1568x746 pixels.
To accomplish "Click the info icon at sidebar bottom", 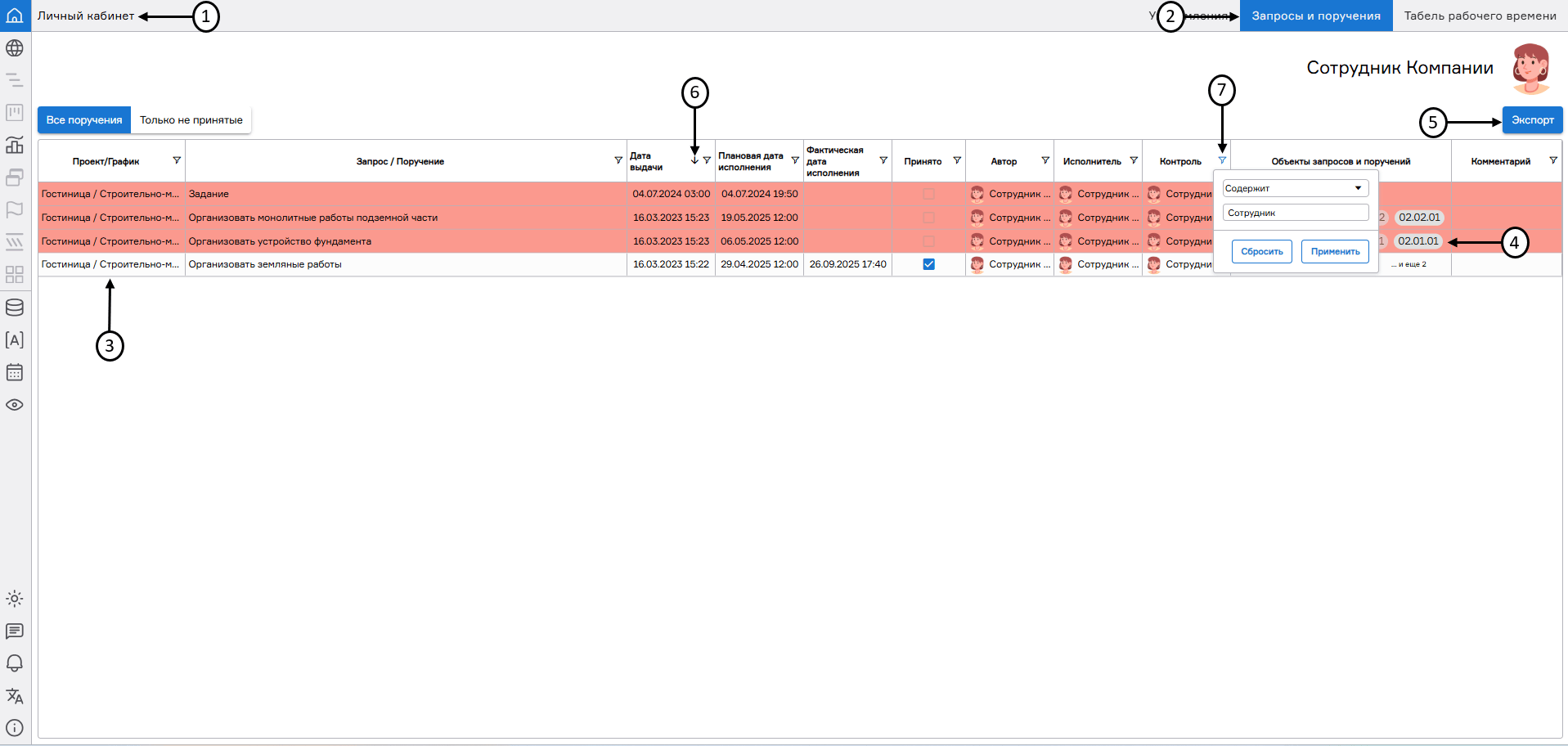I will (15, 728).
